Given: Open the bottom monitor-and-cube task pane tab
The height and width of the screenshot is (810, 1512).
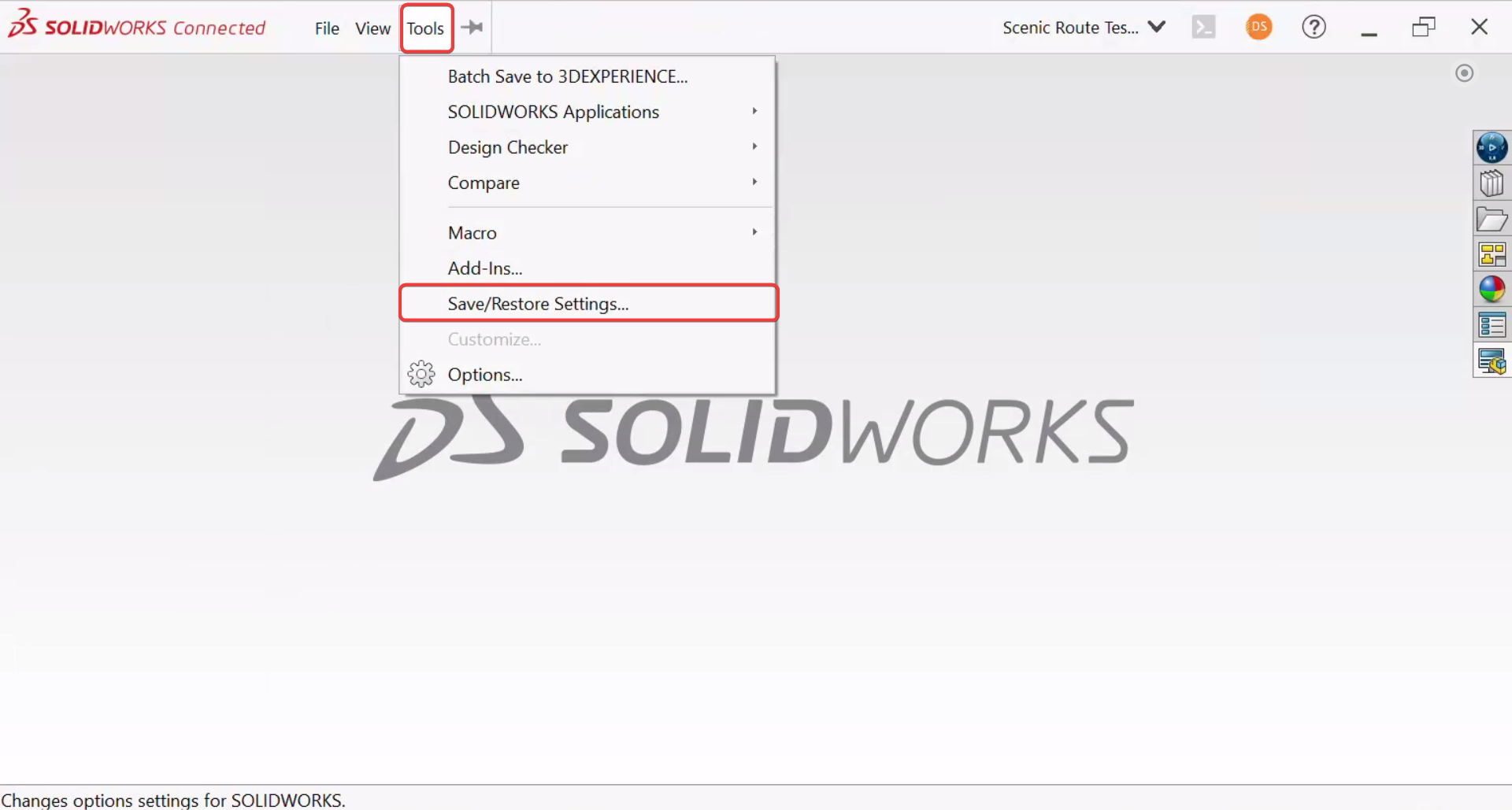Looking at the screenshot, I should tap(1492, 361).
